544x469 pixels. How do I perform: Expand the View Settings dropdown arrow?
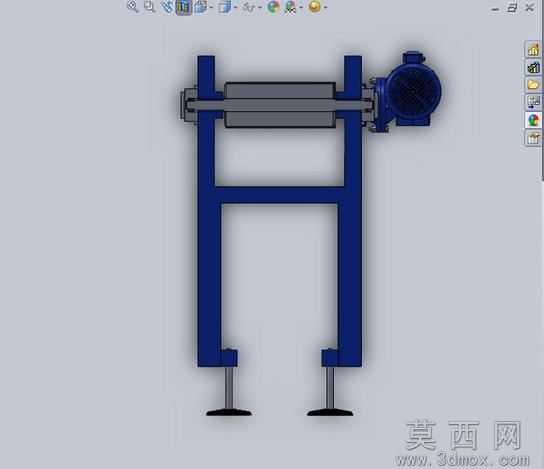(x=325, y=7)
